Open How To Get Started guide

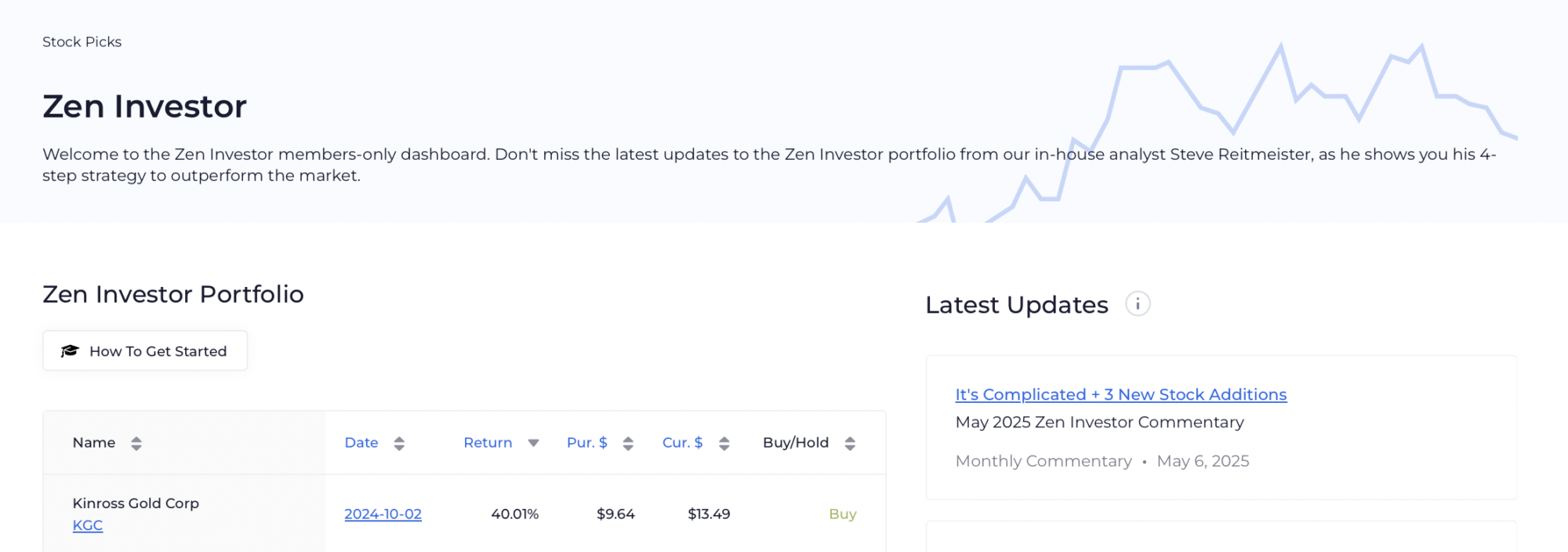click(x=145, y=350)
